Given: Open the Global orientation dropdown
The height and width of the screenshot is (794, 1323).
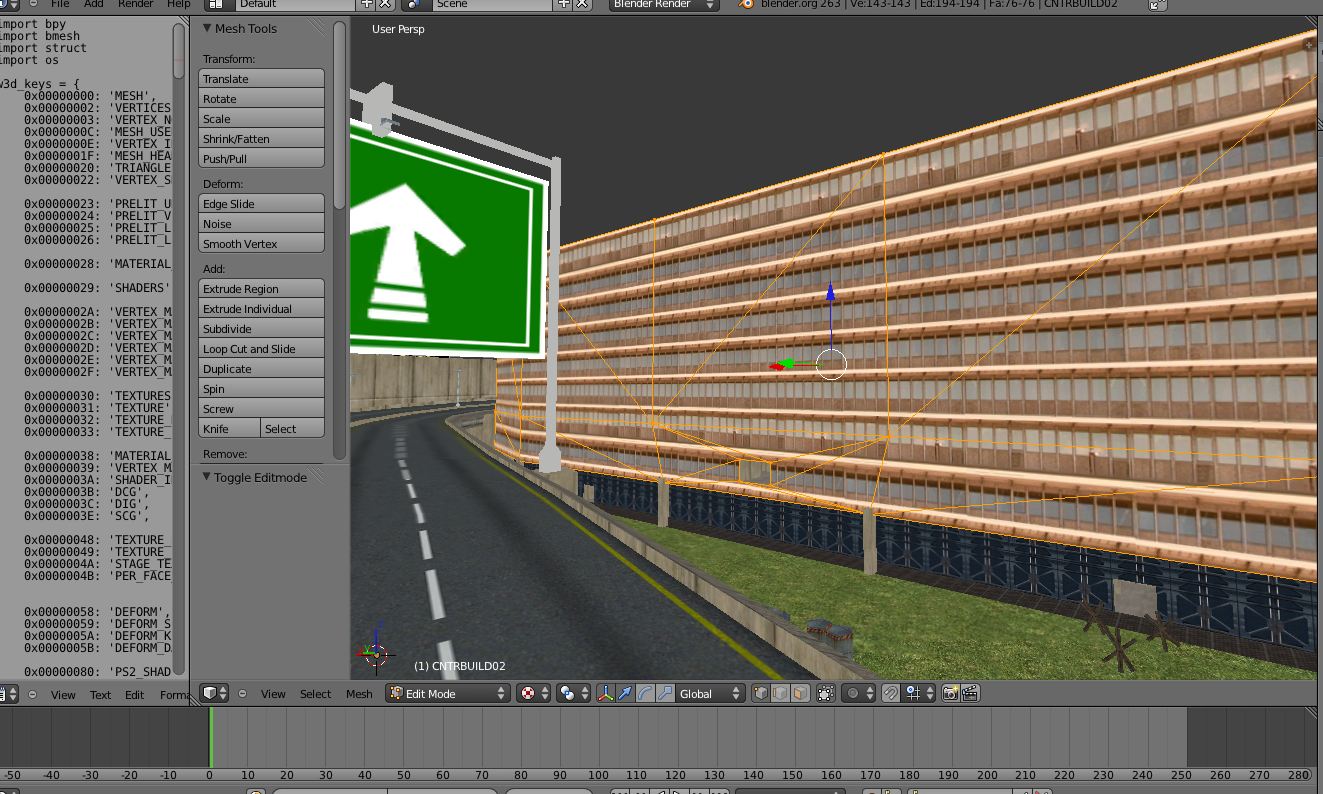Looking at the screenshot, I should click(x=710, y=693).
